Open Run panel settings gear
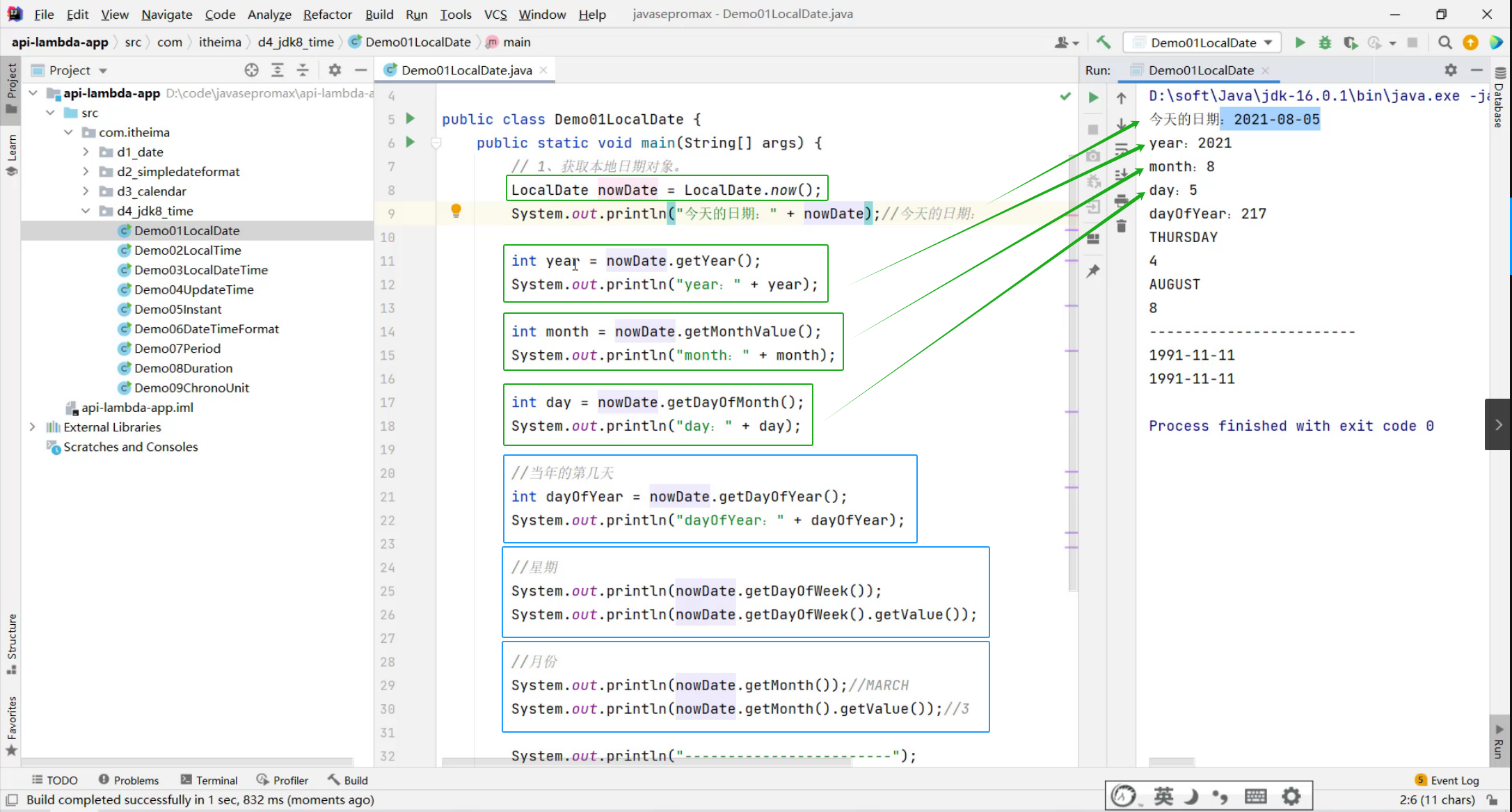The width and height of the screenshot is (1512, 812). 1450,70
